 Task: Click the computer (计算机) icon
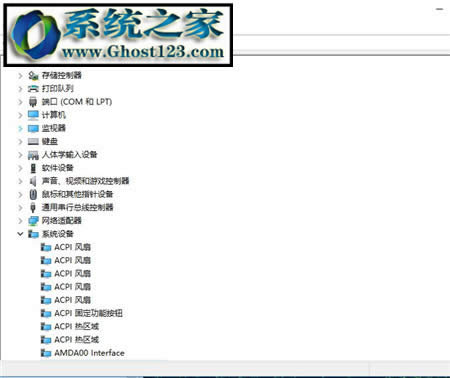click(x=33, y=115)
